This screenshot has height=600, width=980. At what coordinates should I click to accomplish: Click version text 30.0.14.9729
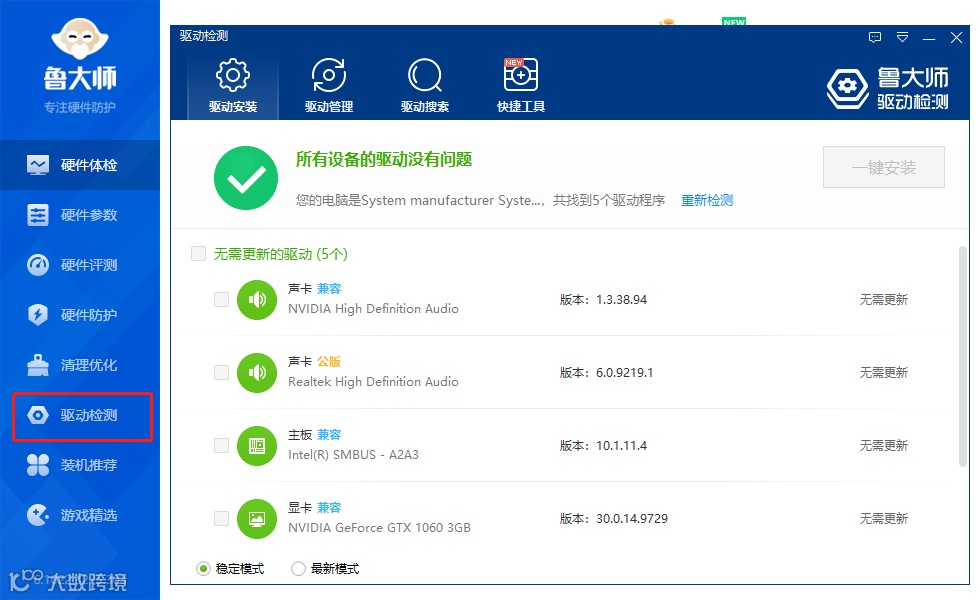click(632, 519)
